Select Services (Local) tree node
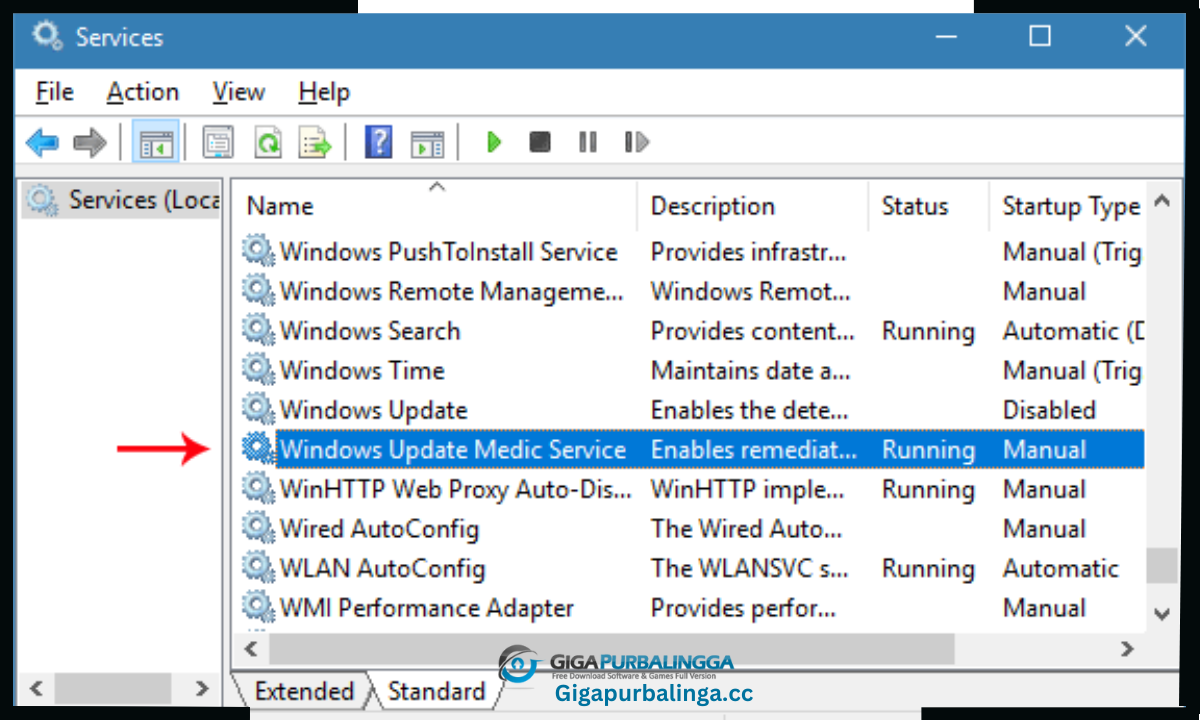 tap(122, 200)
